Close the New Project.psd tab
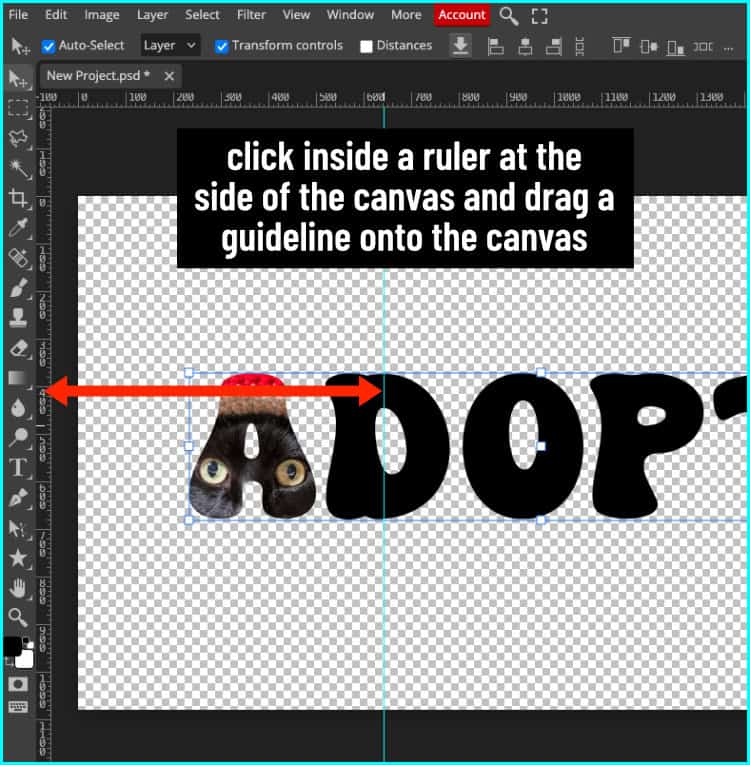Viewport: 750px width, 765px height. 169,76
